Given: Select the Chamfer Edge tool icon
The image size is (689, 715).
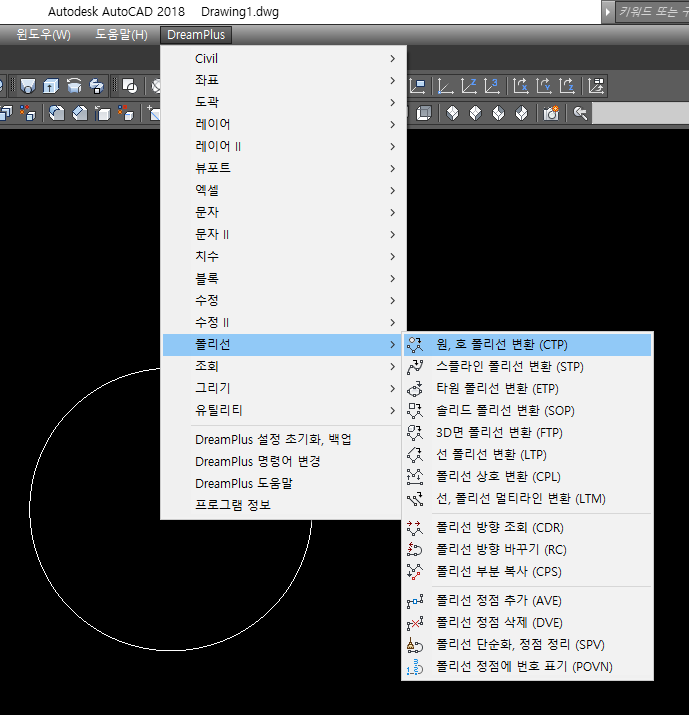Looking at the screenshot, I should 80,113.
